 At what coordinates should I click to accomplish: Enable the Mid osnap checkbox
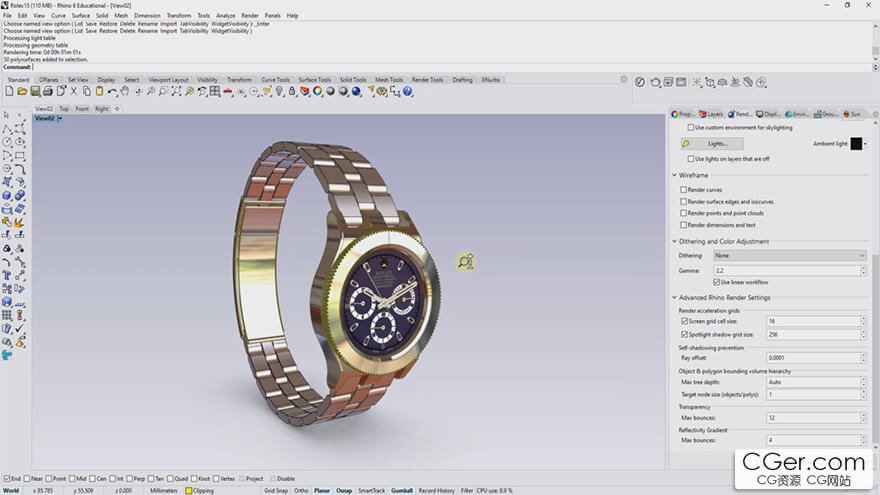(72, 479)
